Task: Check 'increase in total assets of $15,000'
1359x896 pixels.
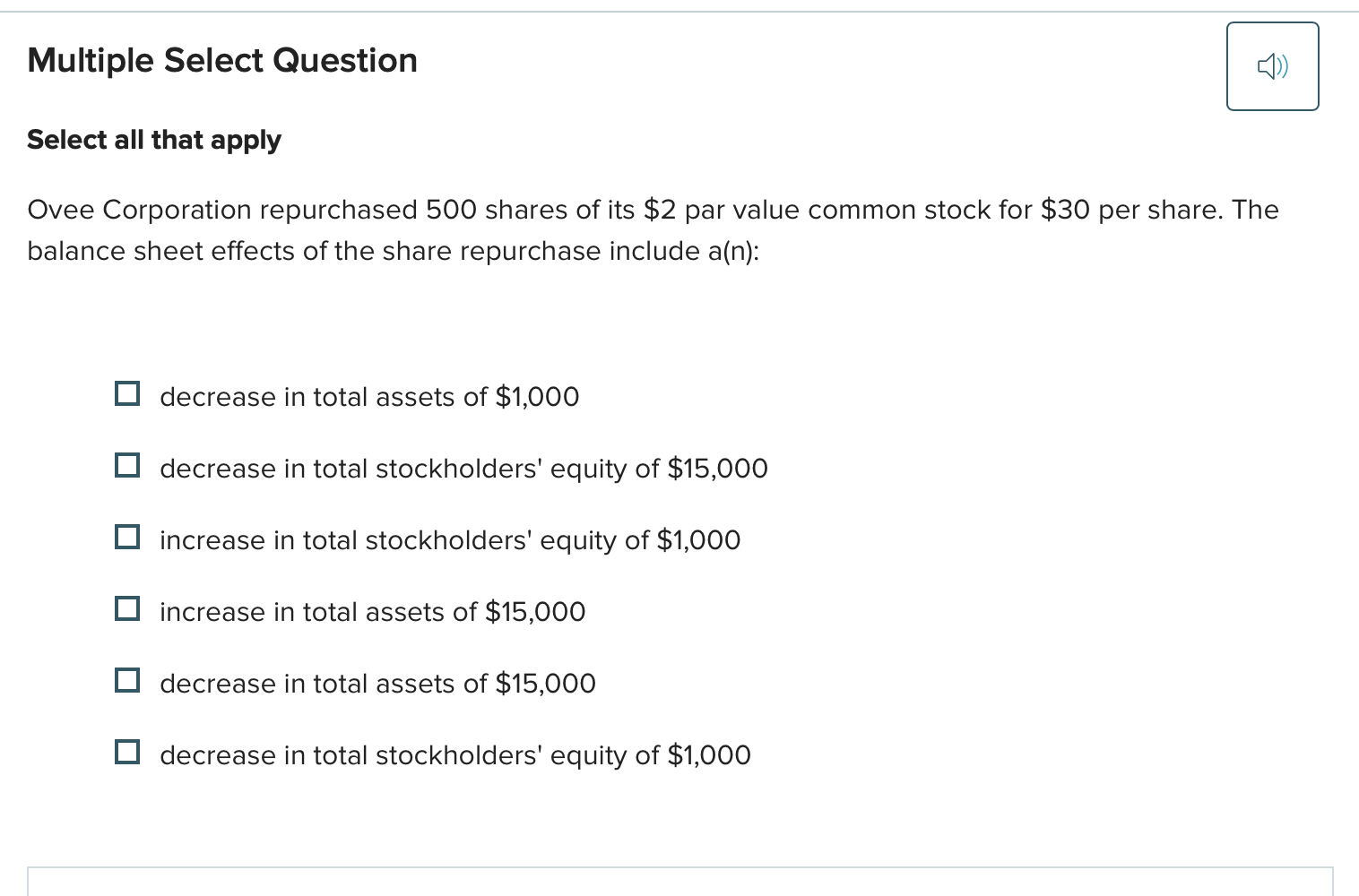Action: tap(127, 607)
